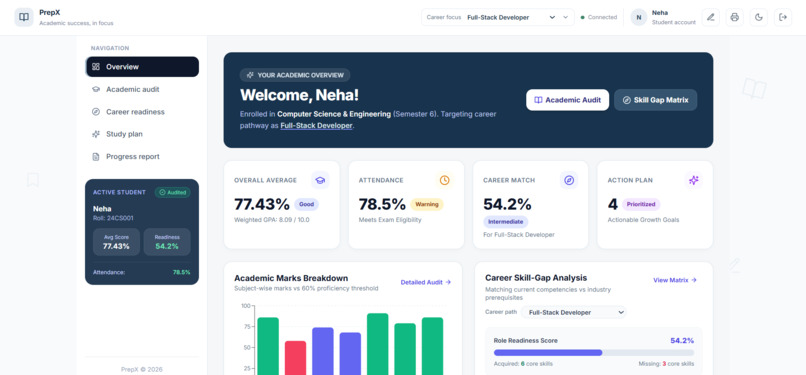Click the Academic Audit banner button
Screen dimensions: 806x375
pos(567,100)
